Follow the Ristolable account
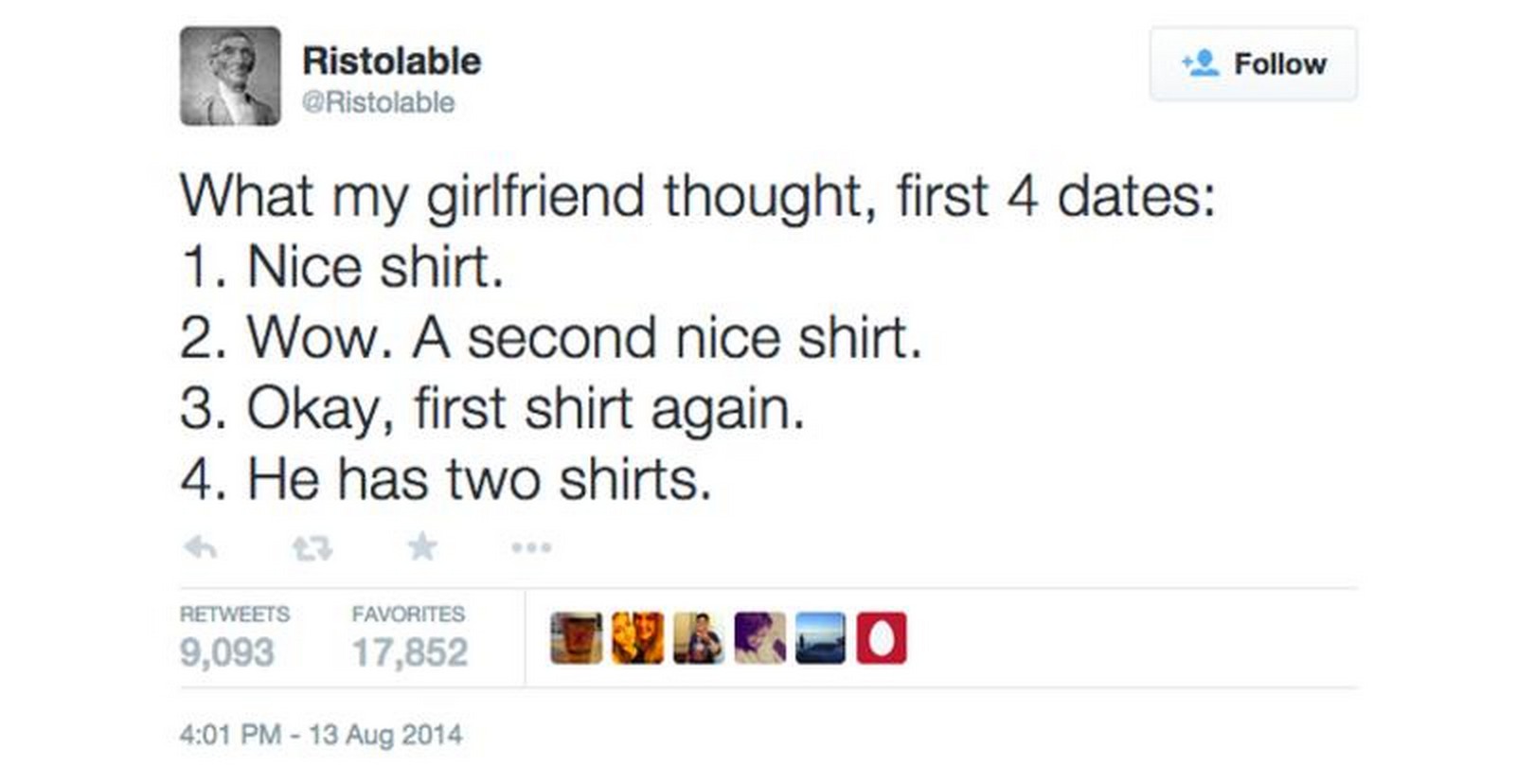The height and width of the screenshot is (784, 1534). coord(1253,63)
